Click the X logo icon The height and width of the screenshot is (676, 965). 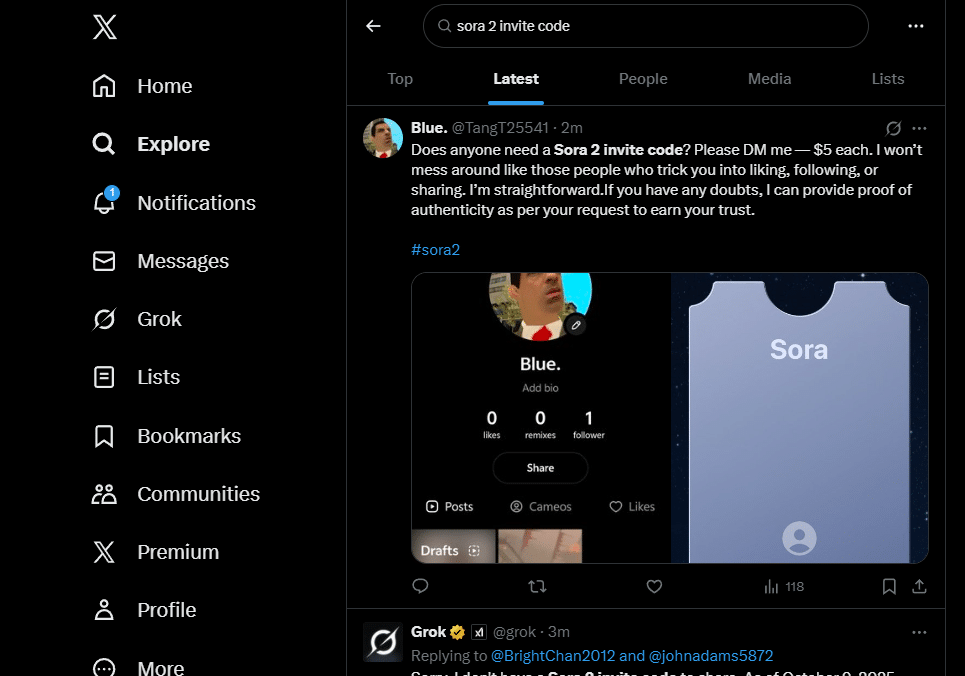point(105,27)
